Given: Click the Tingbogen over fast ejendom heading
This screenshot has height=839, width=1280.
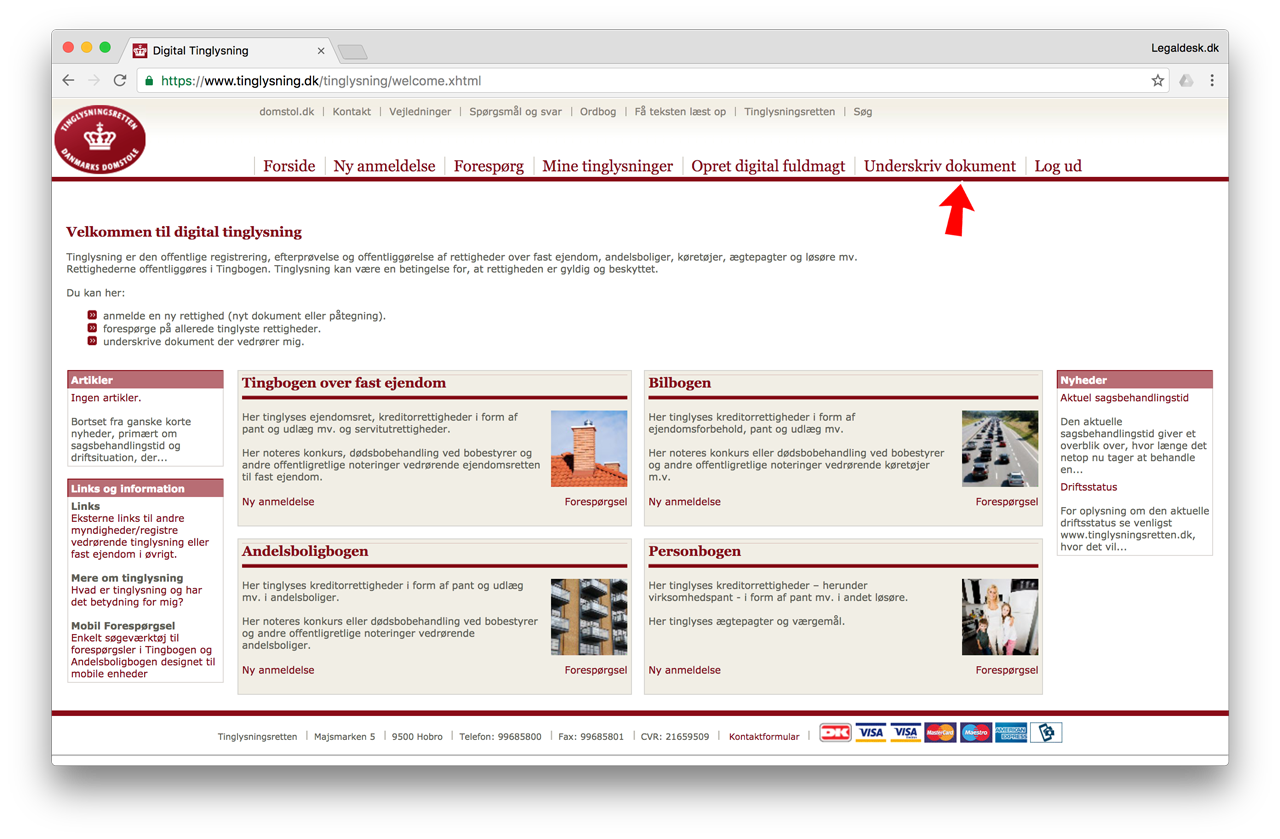Looking at the screenshot, I should pos(344,383).
